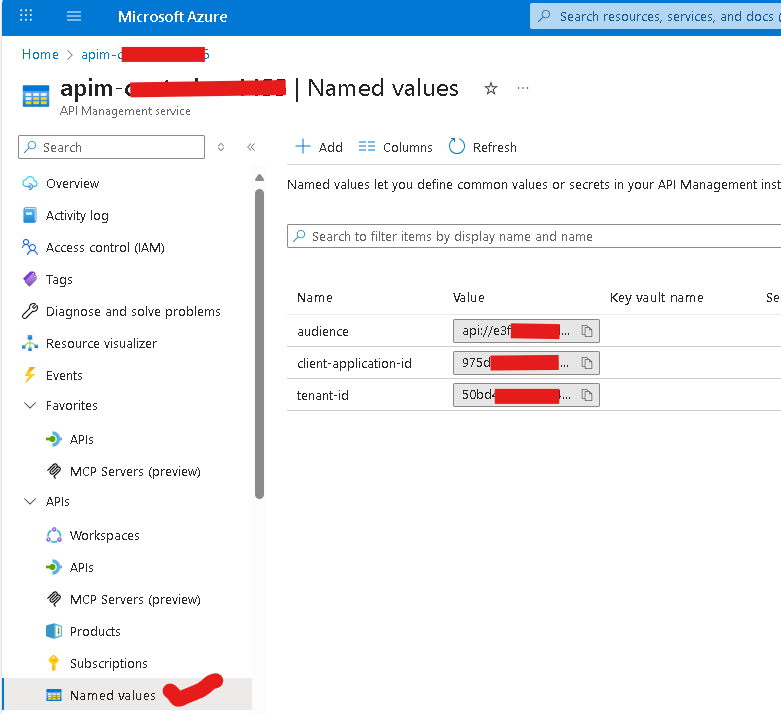
Task: Open Access control (IAM)
Action: point(105,248)
